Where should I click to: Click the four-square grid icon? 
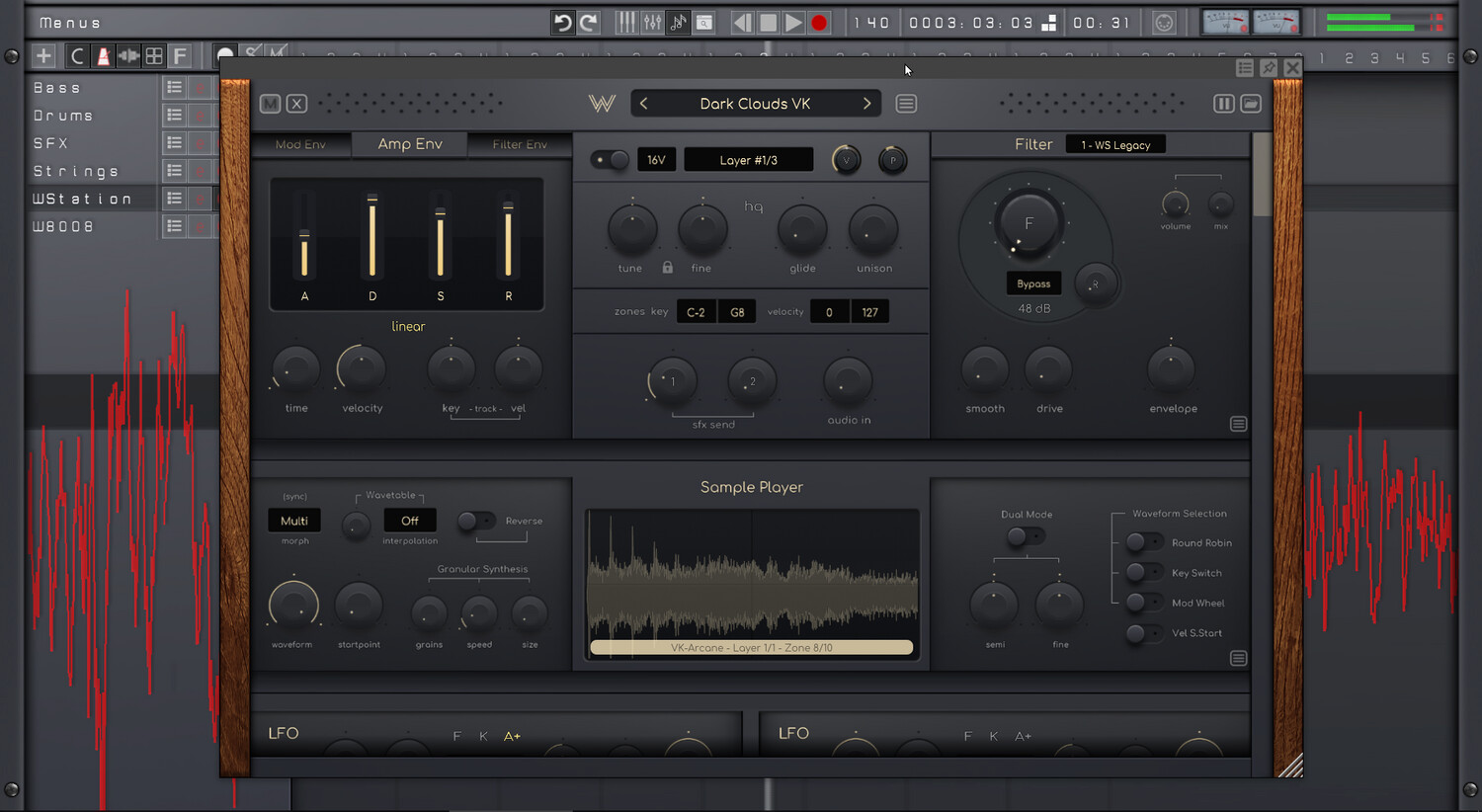tap(154, 56)
